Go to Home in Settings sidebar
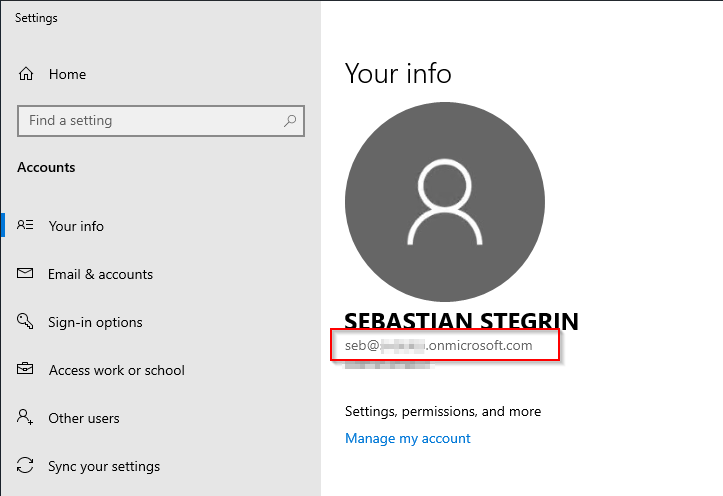The height and width of the screenshot is (496, 723). (x=67, y=74)
